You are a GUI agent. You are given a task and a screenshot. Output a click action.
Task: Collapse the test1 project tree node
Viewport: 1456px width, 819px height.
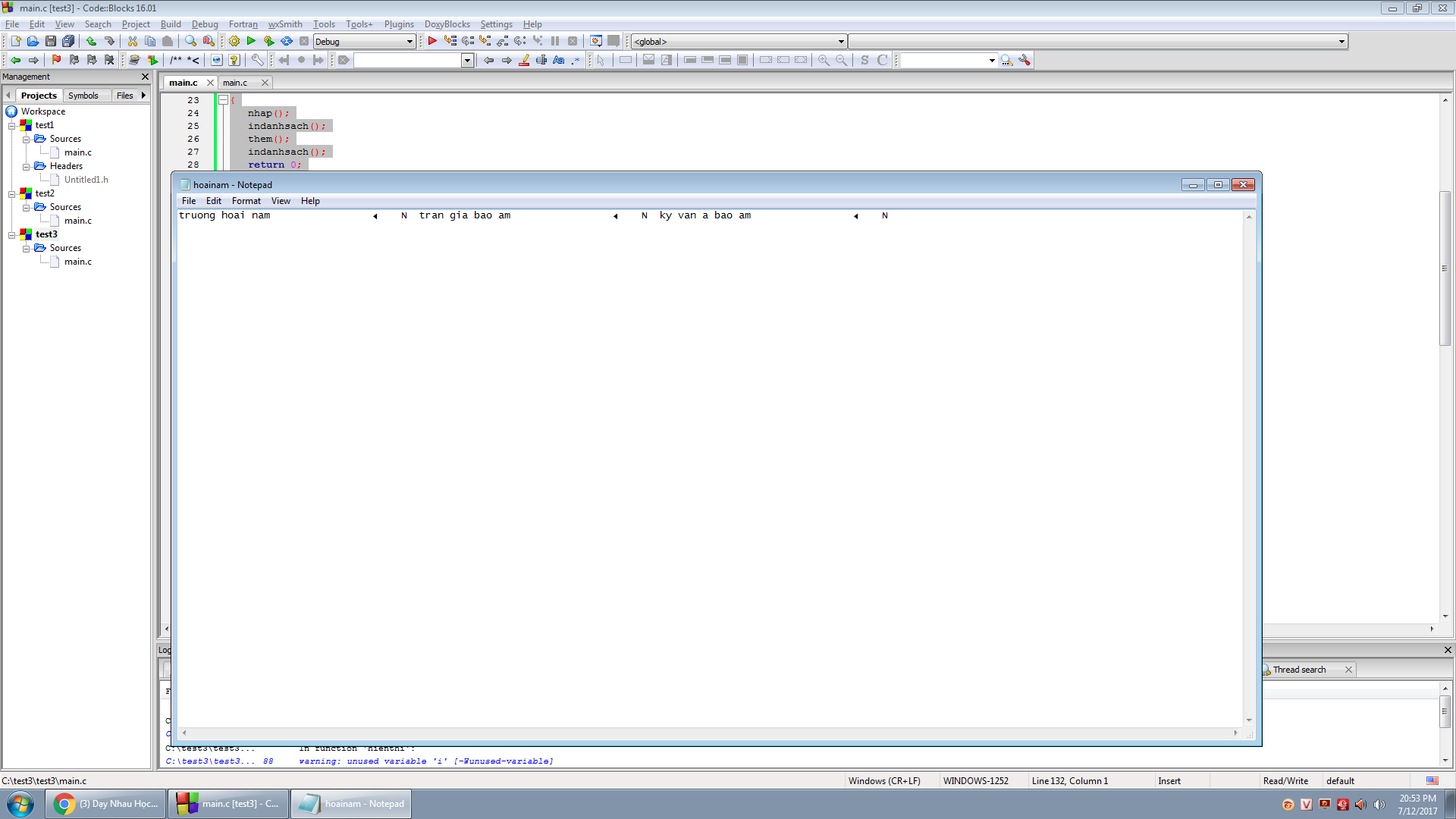[x=12, y=125]
